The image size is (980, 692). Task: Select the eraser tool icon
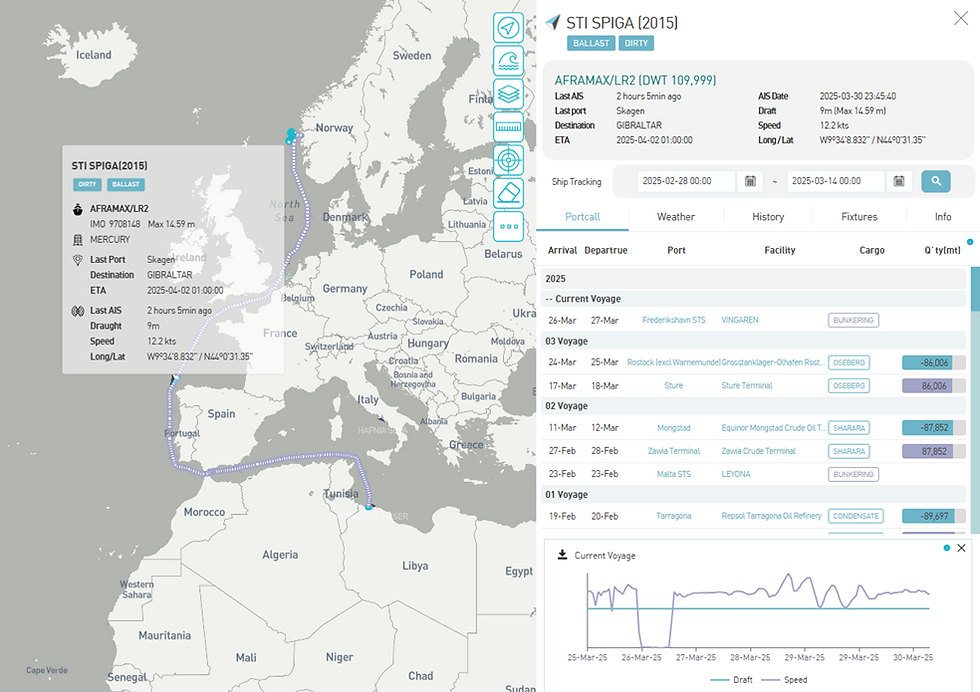508,193
